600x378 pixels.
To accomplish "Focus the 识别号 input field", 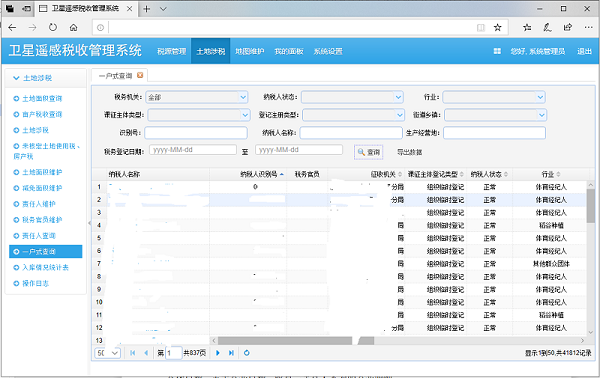I will pyautogui.click(x=196, y=133).
